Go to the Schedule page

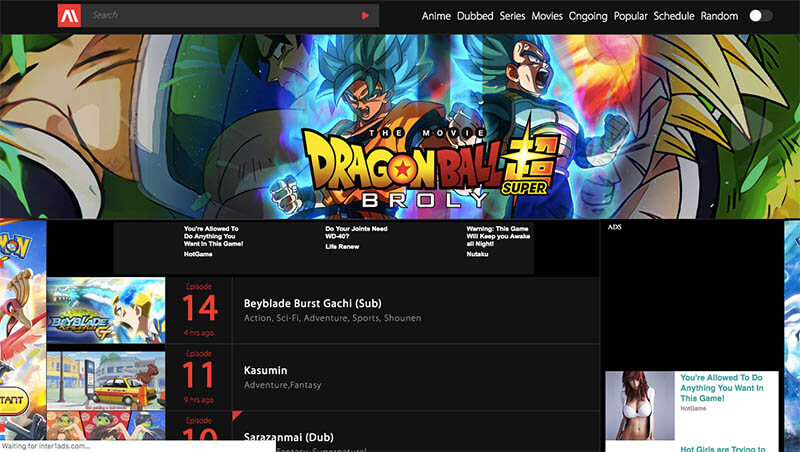[x=674, y=16]
